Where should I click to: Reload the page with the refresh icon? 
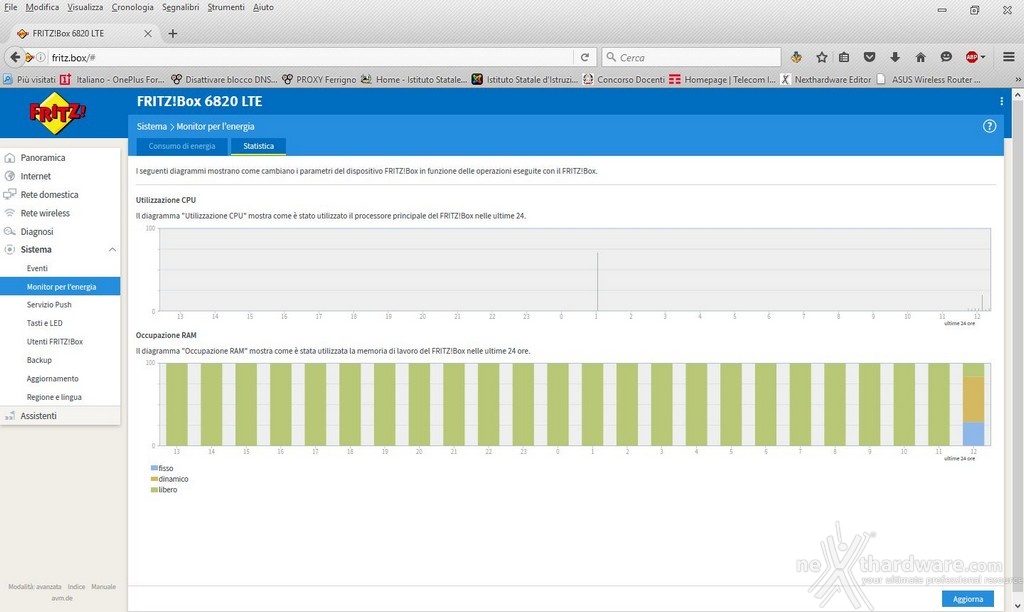point(584,57)
